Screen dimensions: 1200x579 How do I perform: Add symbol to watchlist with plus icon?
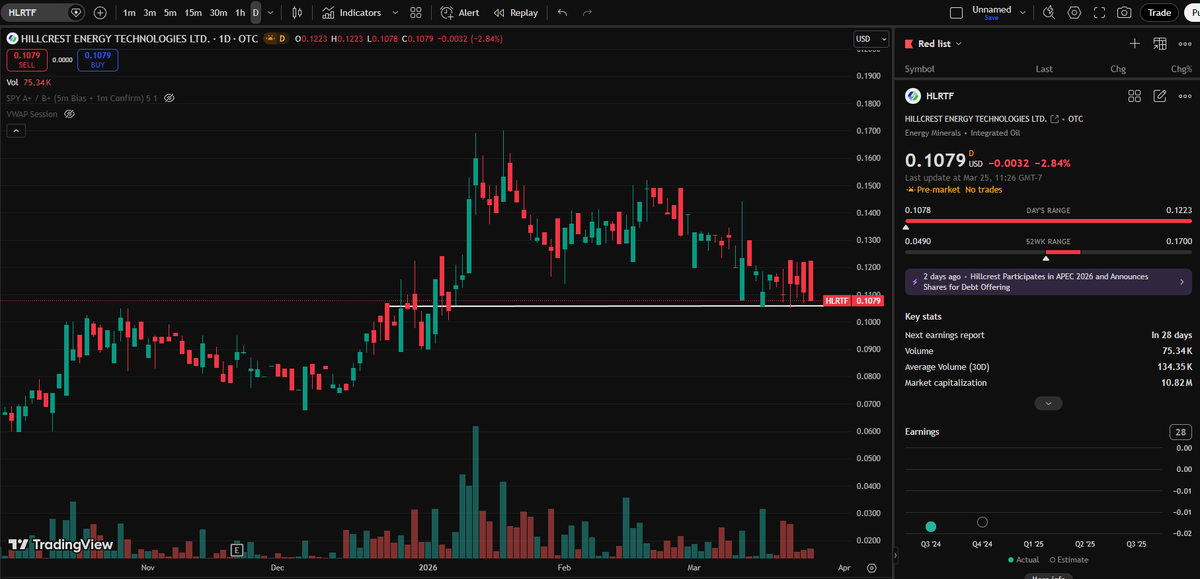(x=1135, y=43)
